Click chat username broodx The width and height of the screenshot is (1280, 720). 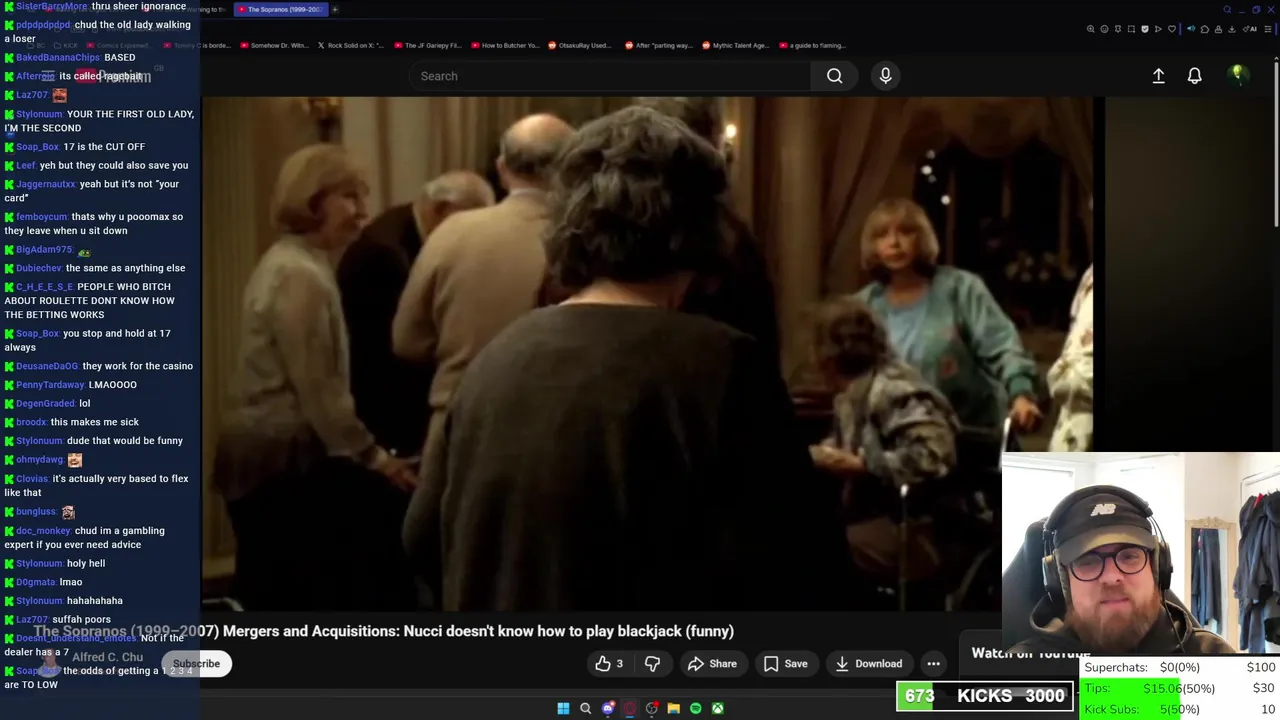[x=31, y=422]
